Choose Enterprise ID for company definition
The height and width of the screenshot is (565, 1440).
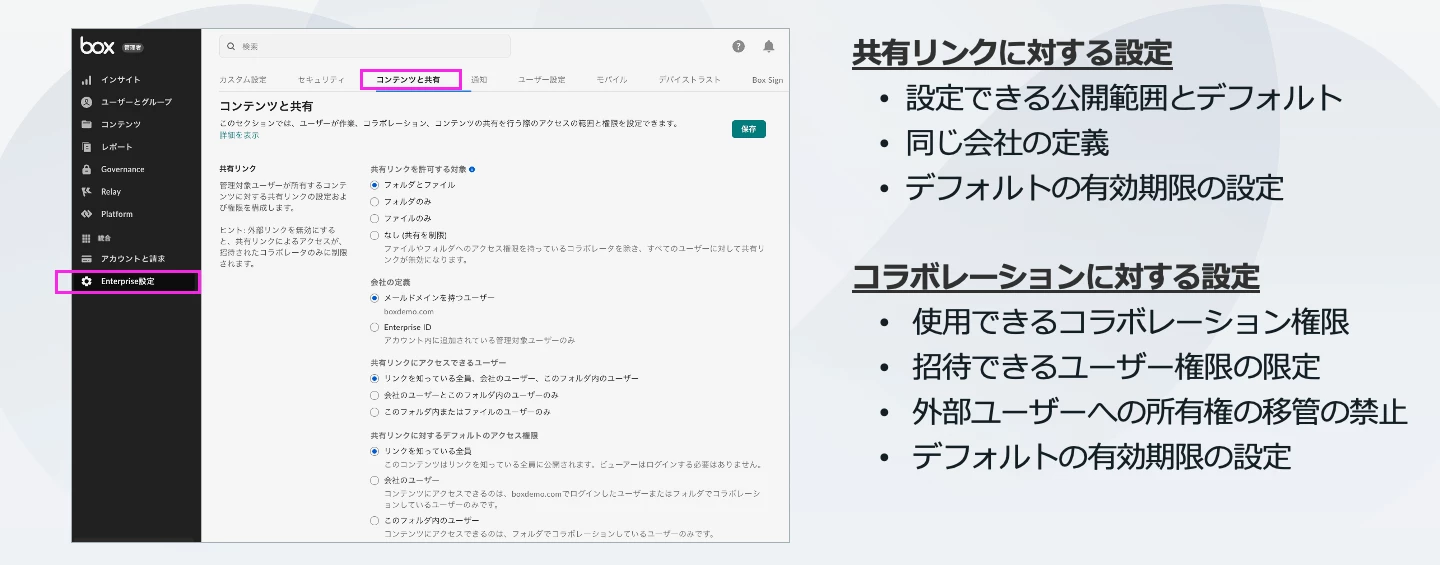[375, 327]
